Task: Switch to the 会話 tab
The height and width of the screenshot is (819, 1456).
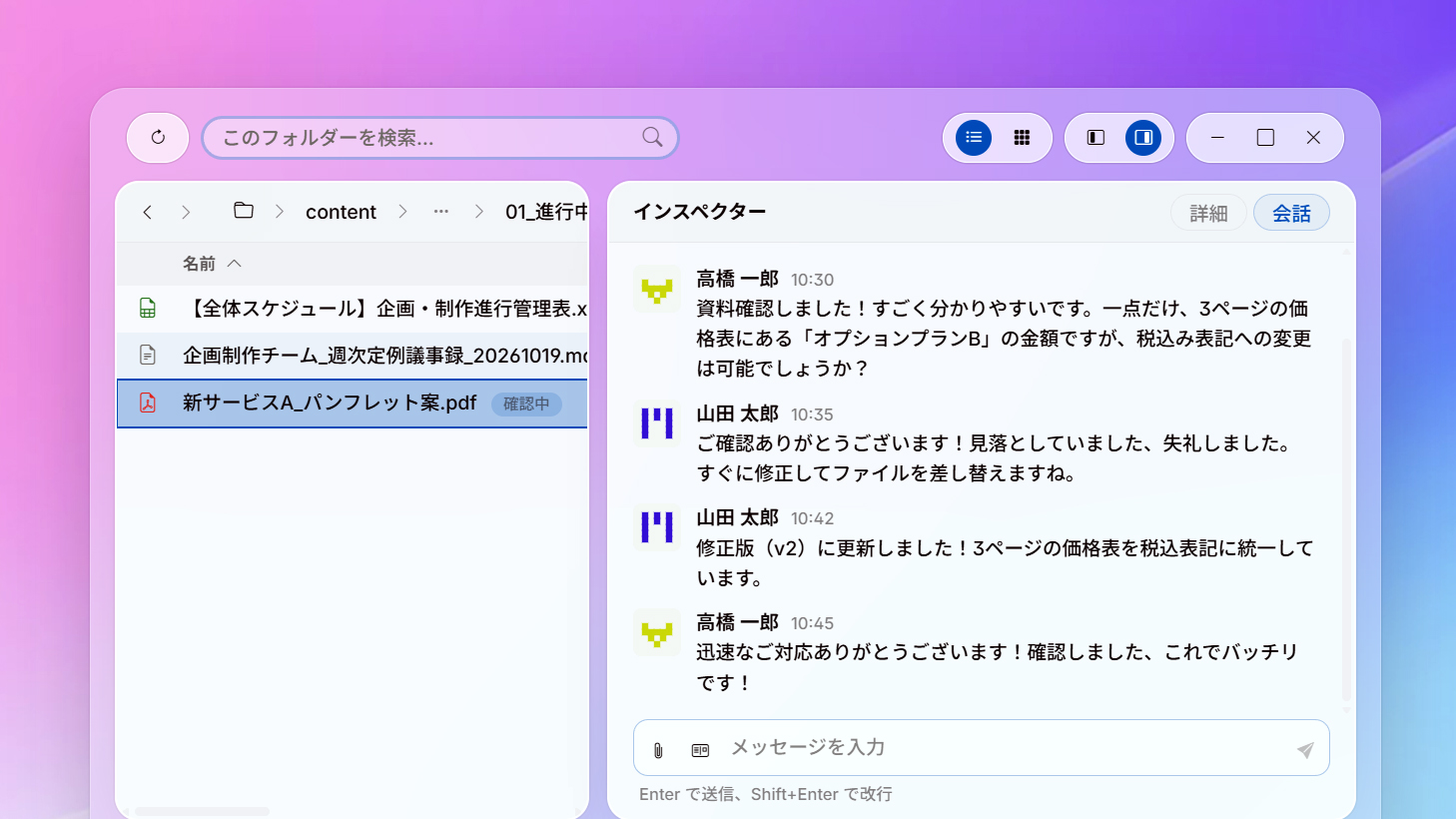Action: 1291,213
